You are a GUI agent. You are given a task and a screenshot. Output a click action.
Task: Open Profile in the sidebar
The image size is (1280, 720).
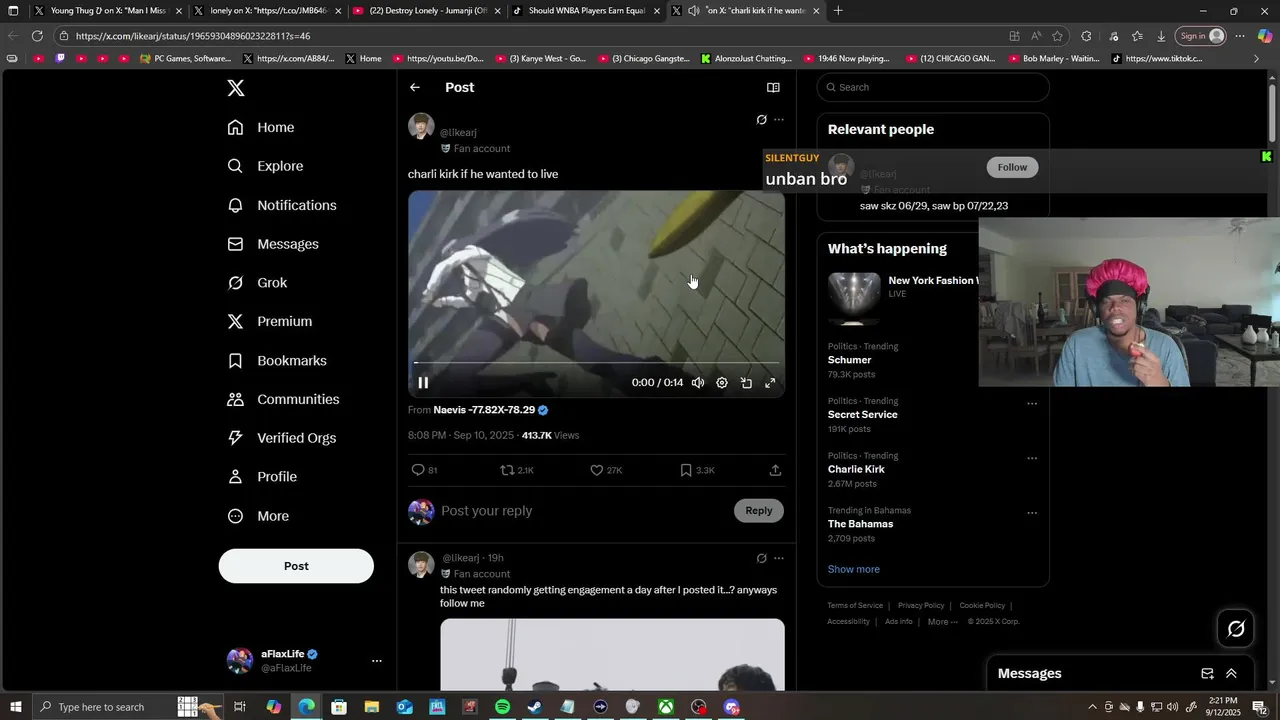[262, 477]
